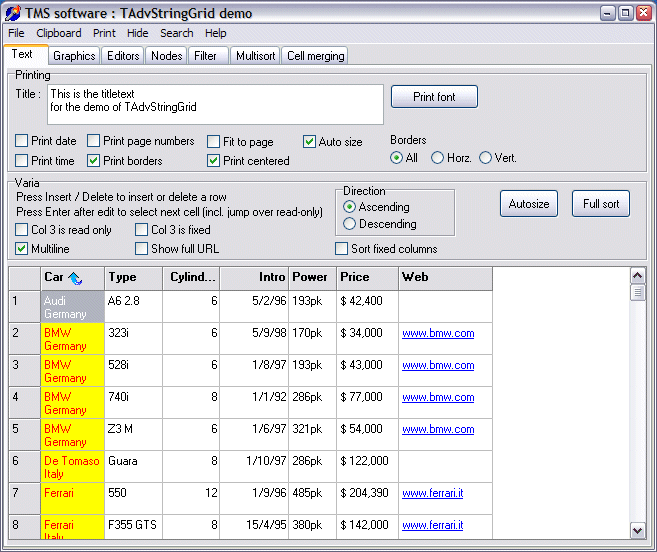
Task: Click the Price column header
Action: [367, 278]
